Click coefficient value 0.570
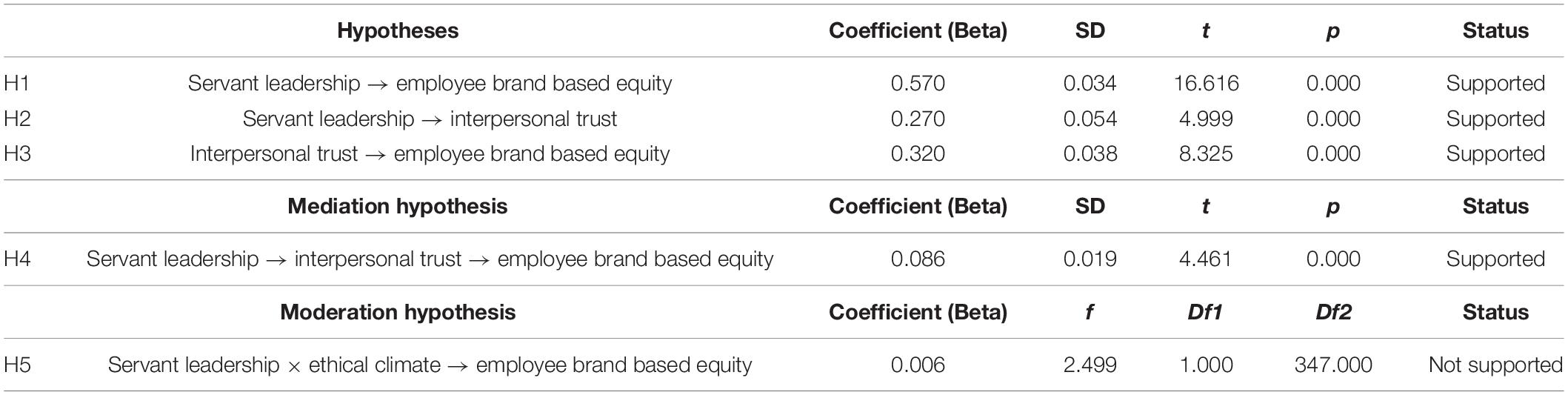Viewport: 1568px width, 395px height. coord(918,83)
